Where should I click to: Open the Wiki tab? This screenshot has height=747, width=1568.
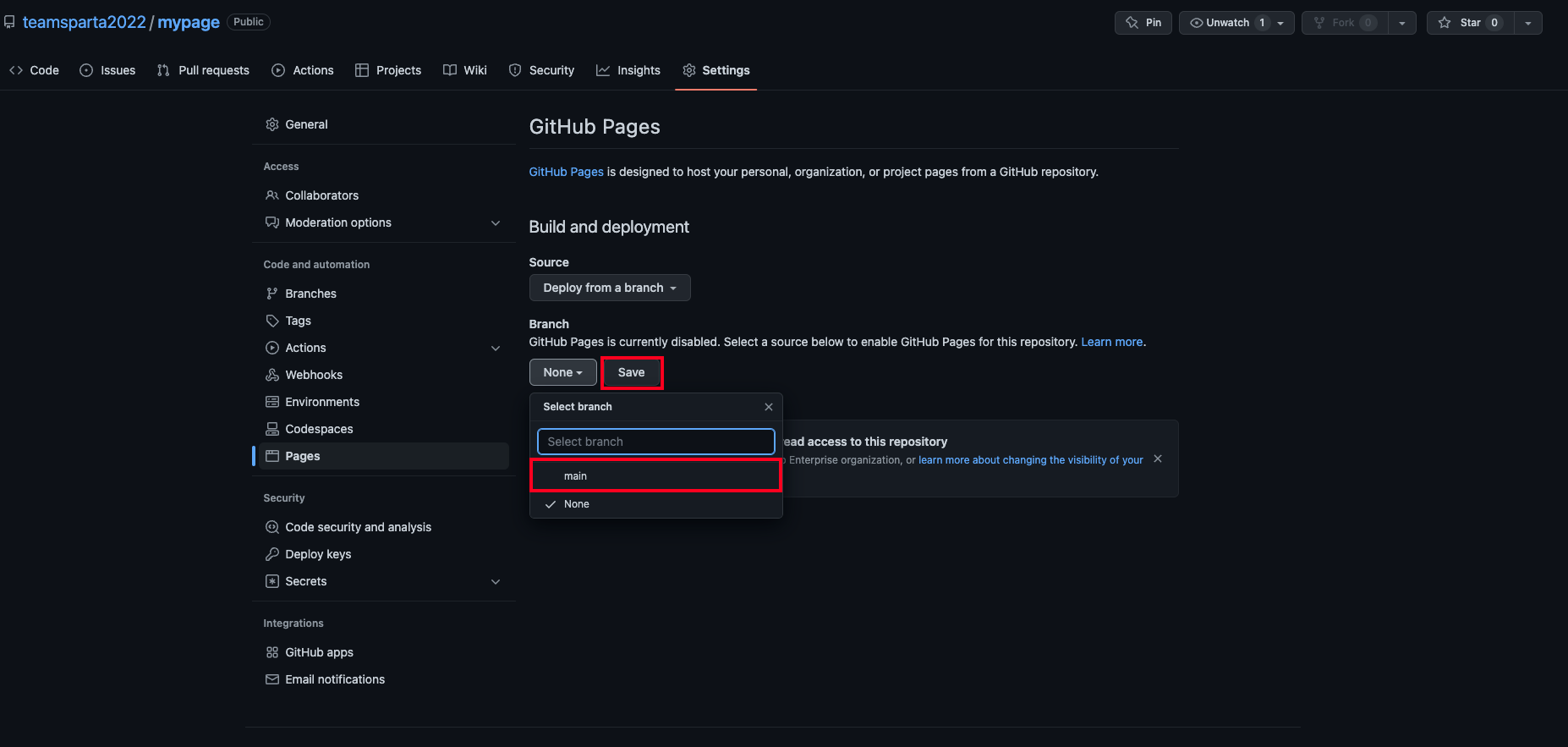tap(465, 70)
